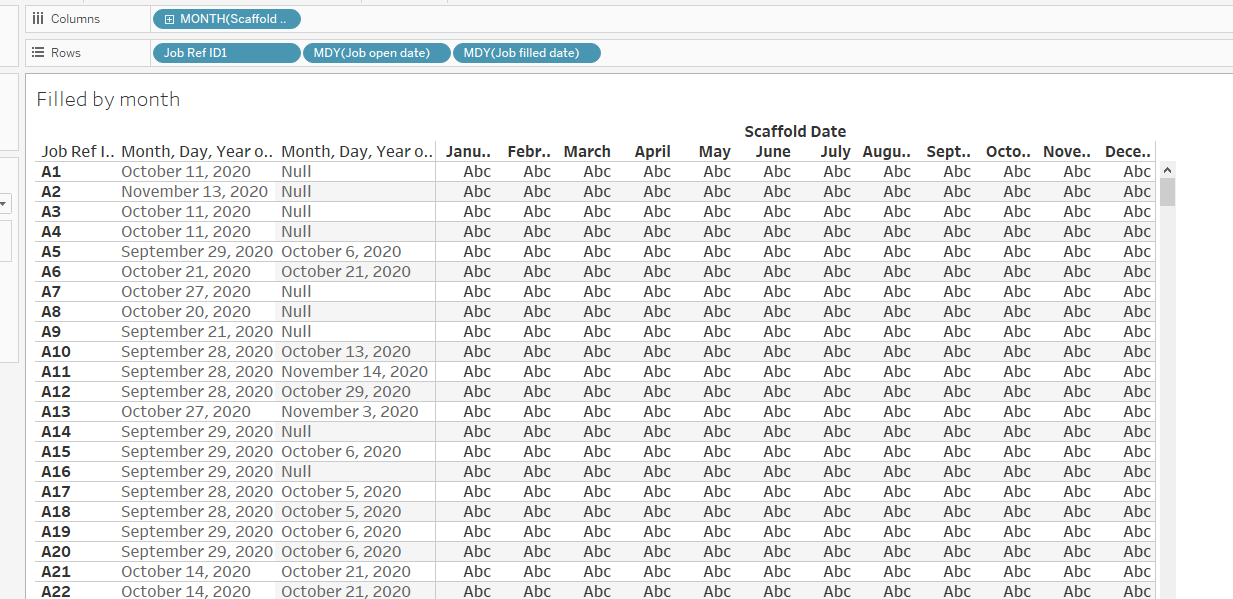The image size is (1233, 599).
Task: Select the December column header
Action: coord(1127,151)
